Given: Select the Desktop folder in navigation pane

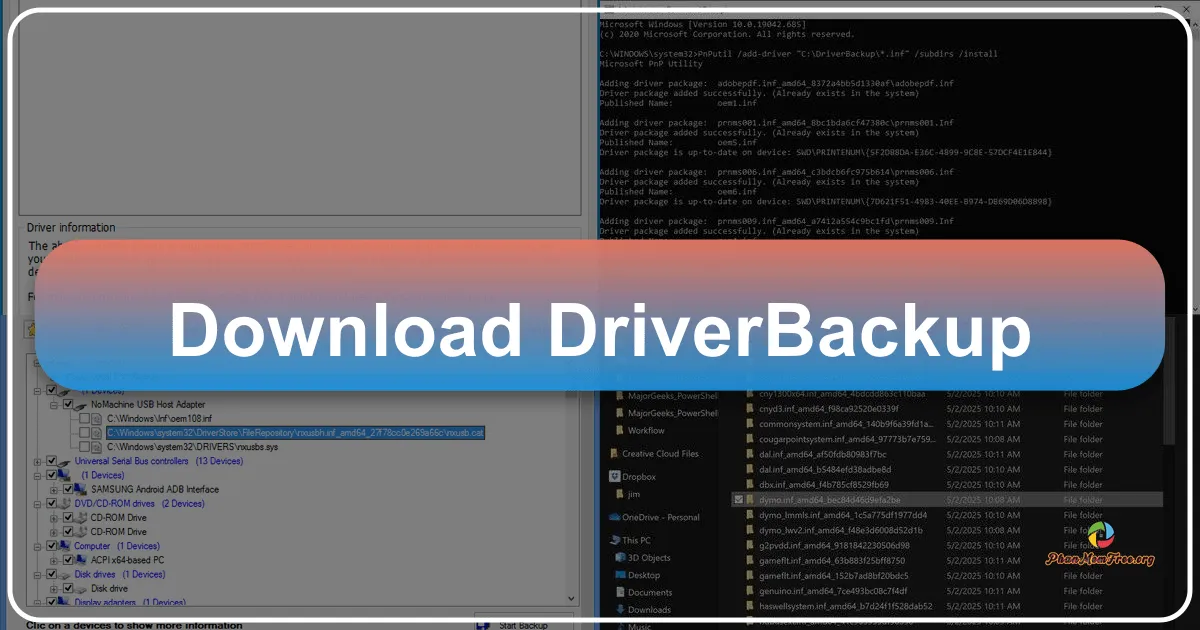Looking at the screenshot, I should click(x=643, y=575).
